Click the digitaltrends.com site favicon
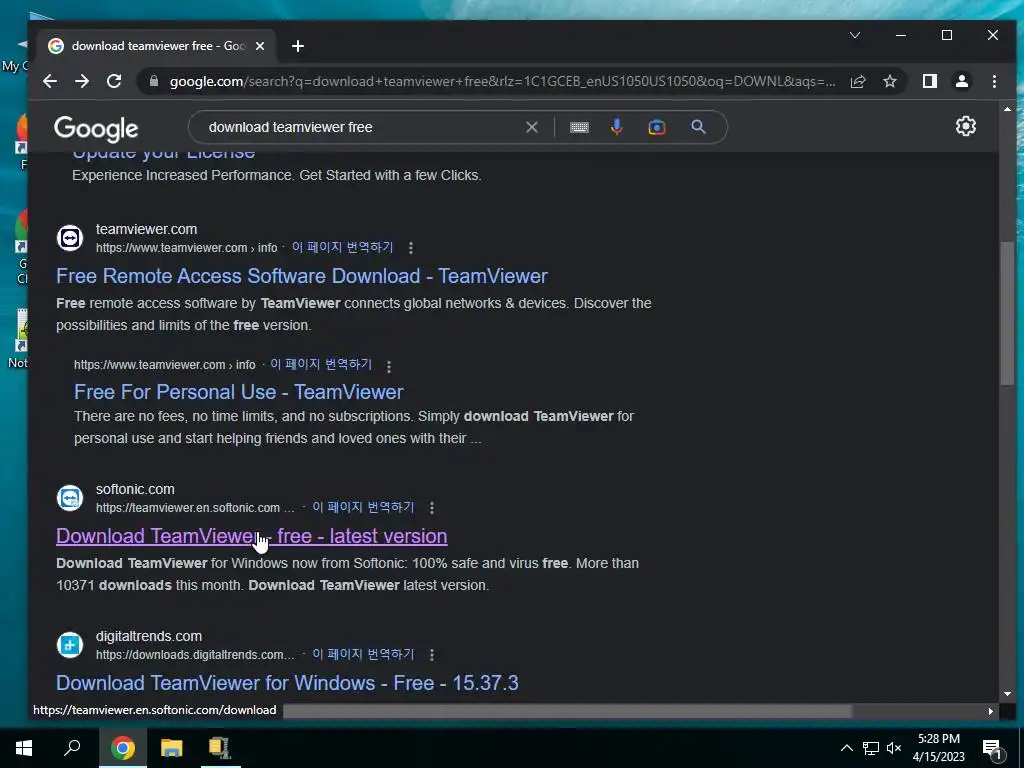The image size is (1024, 768). [70, 645]
